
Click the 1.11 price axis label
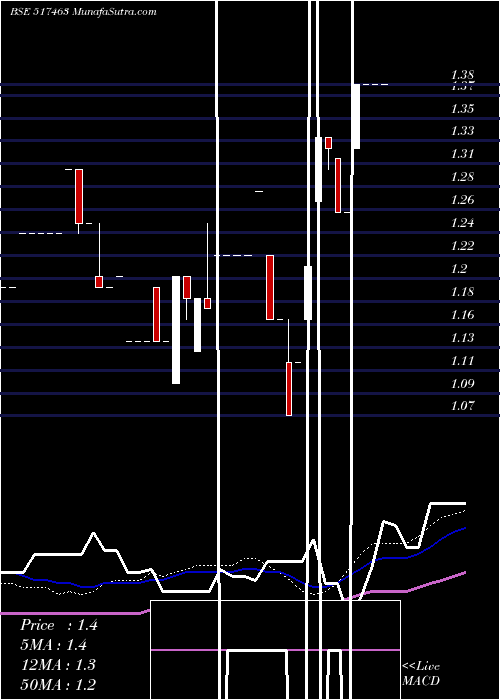pyautogui.click(x=462, y=361)
